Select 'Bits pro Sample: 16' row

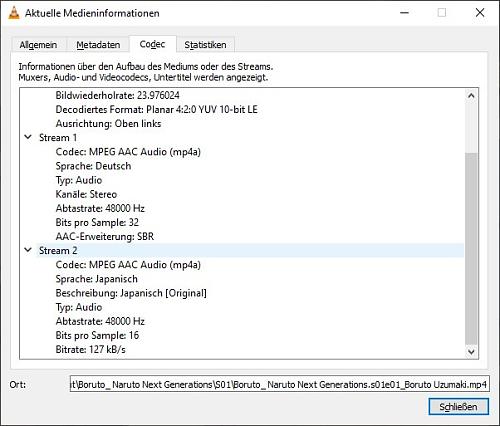(x=97, y=335)
